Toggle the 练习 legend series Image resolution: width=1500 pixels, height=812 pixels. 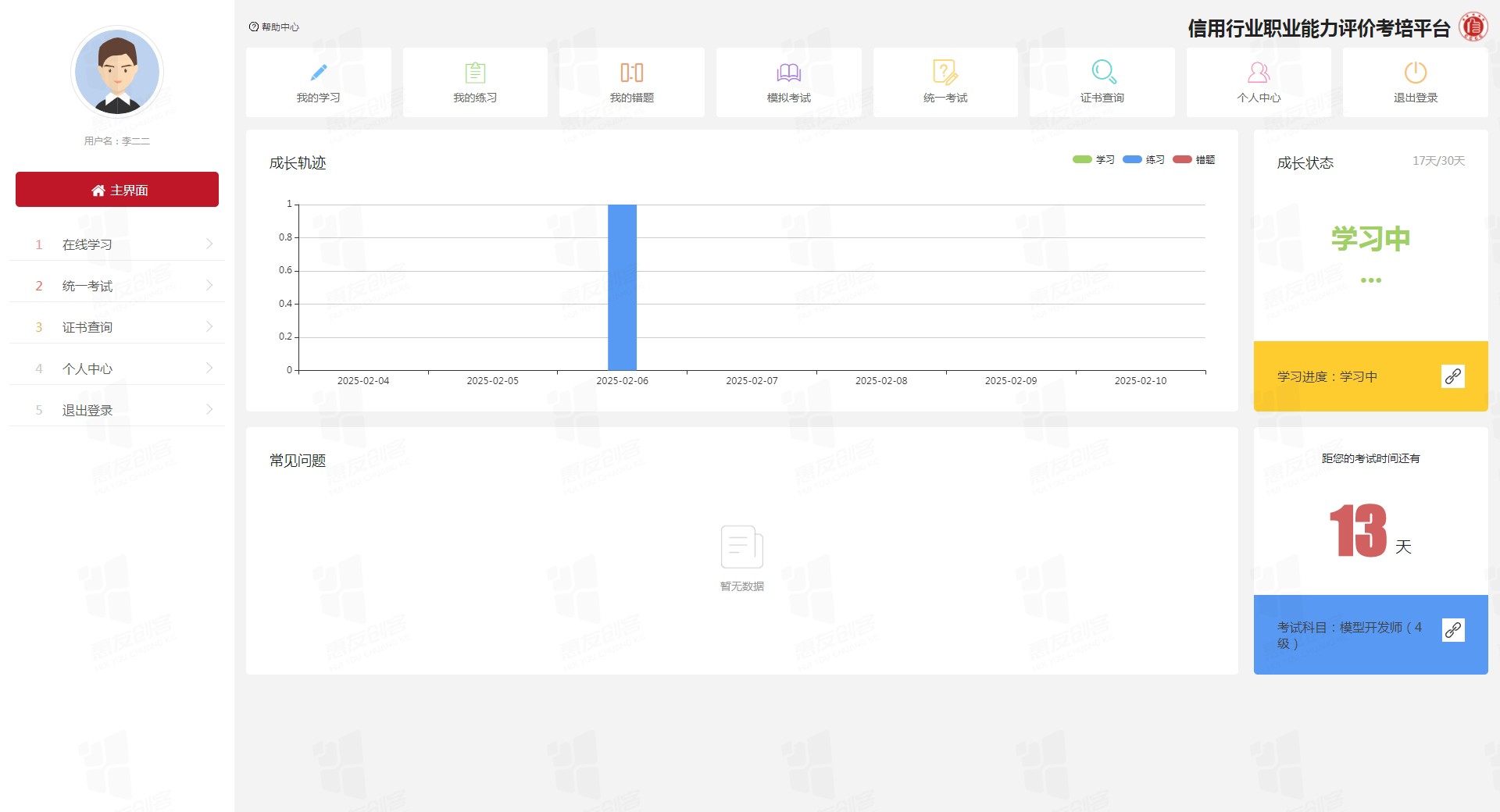click(x=1143, y=160)
